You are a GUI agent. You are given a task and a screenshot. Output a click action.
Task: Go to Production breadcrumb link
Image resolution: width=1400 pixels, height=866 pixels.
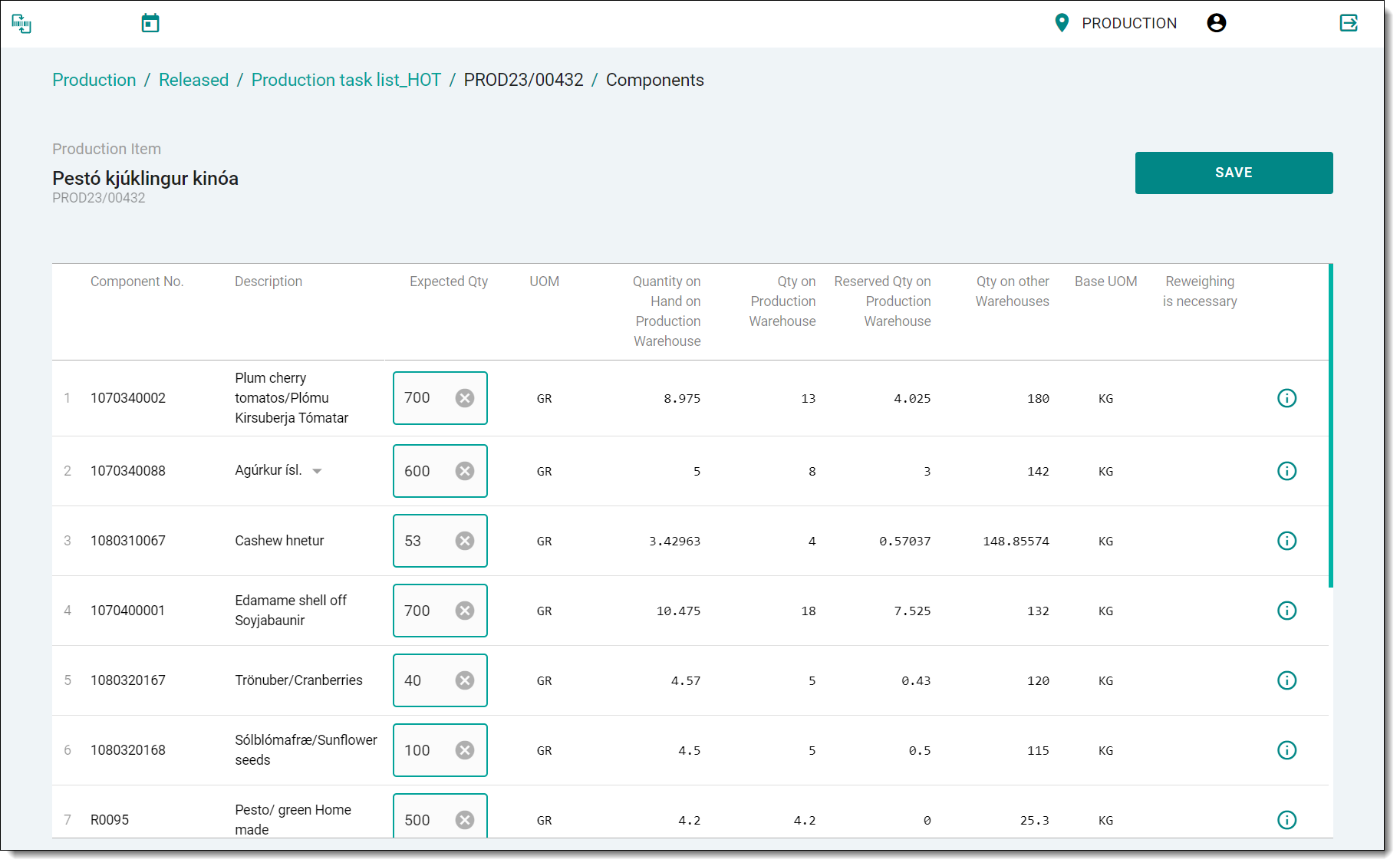click(94, 80)
